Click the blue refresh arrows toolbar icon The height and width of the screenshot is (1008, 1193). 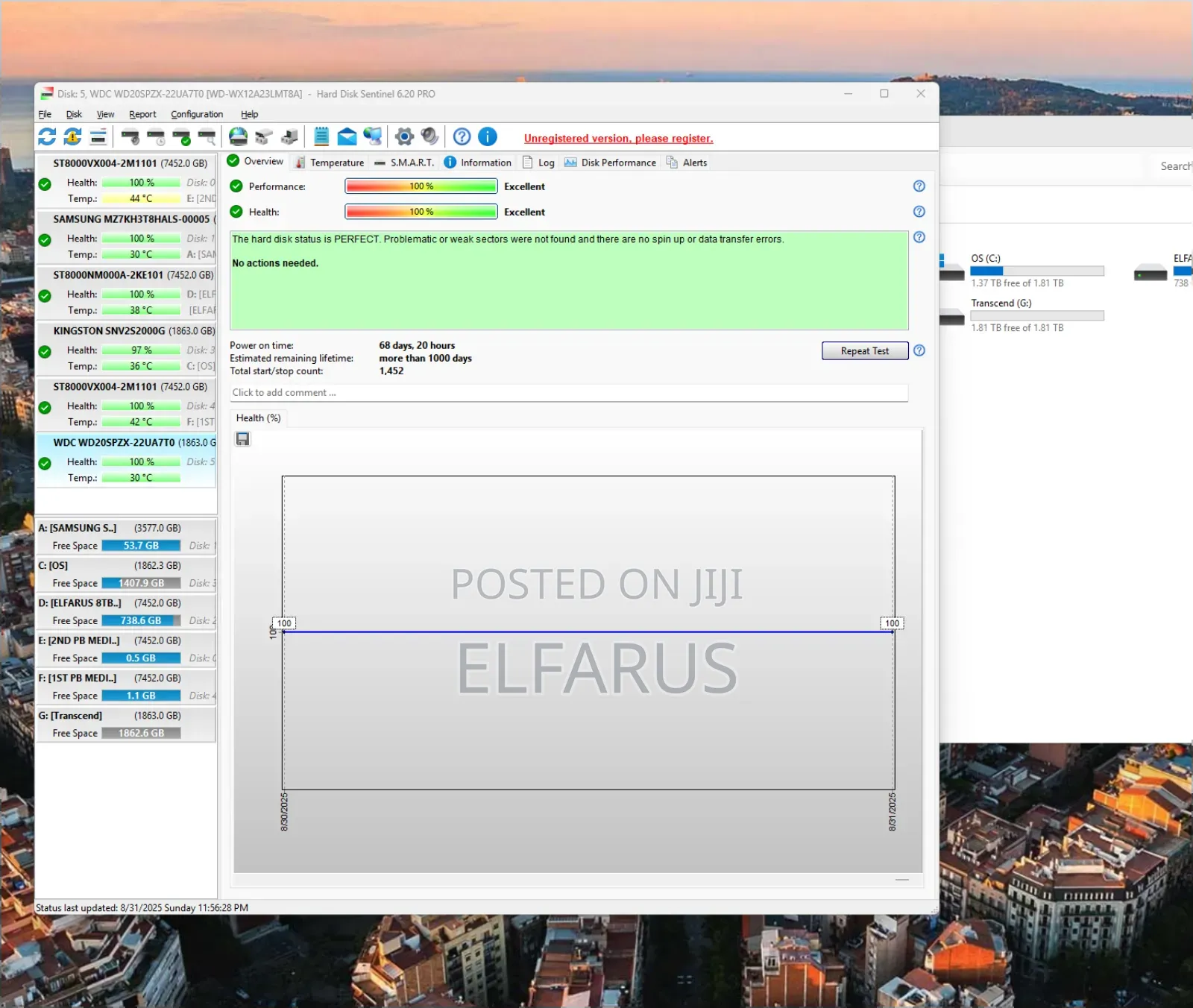pyautogui.click(x=47, y=136)
